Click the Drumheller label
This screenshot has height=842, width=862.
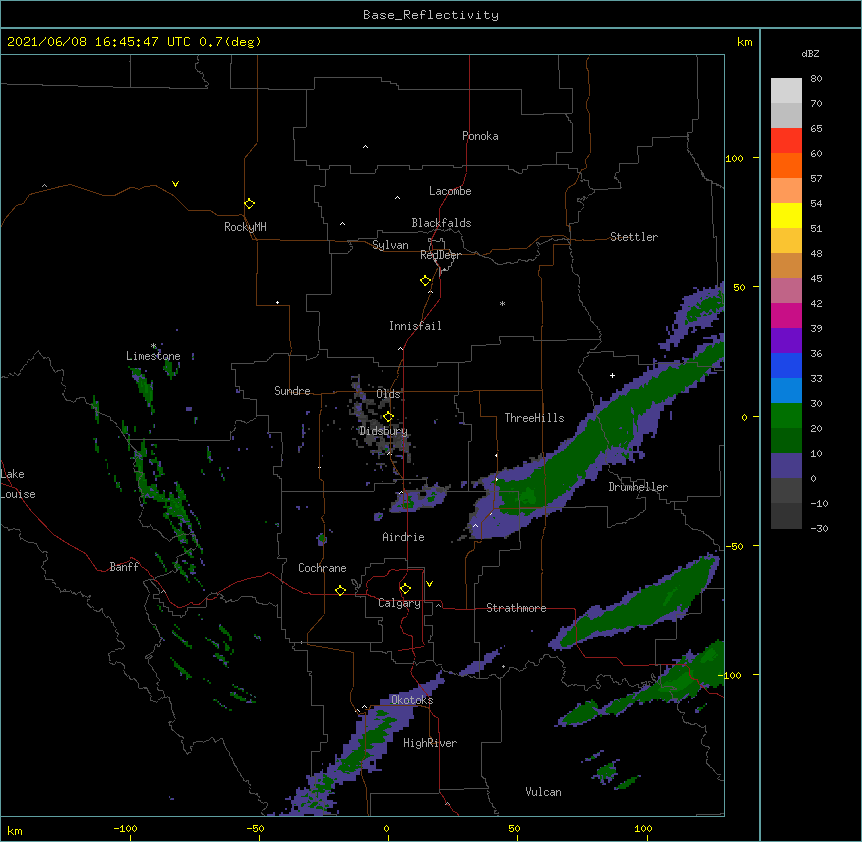coord(638,487)
